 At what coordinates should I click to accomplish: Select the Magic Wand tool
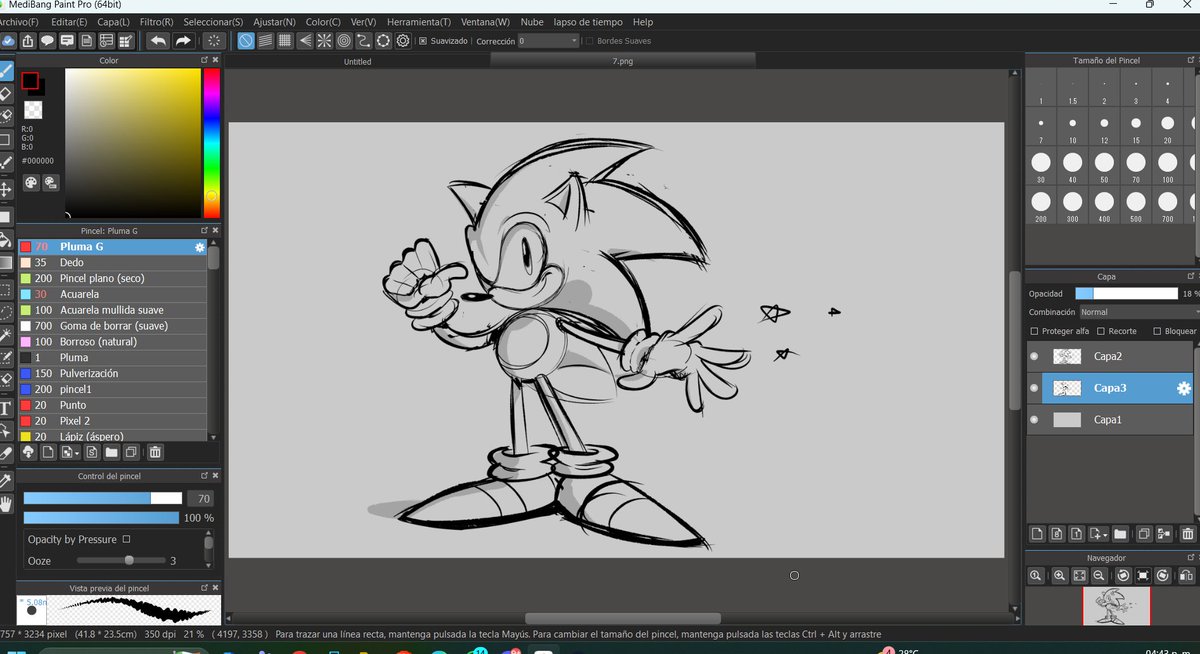[6, 334]
